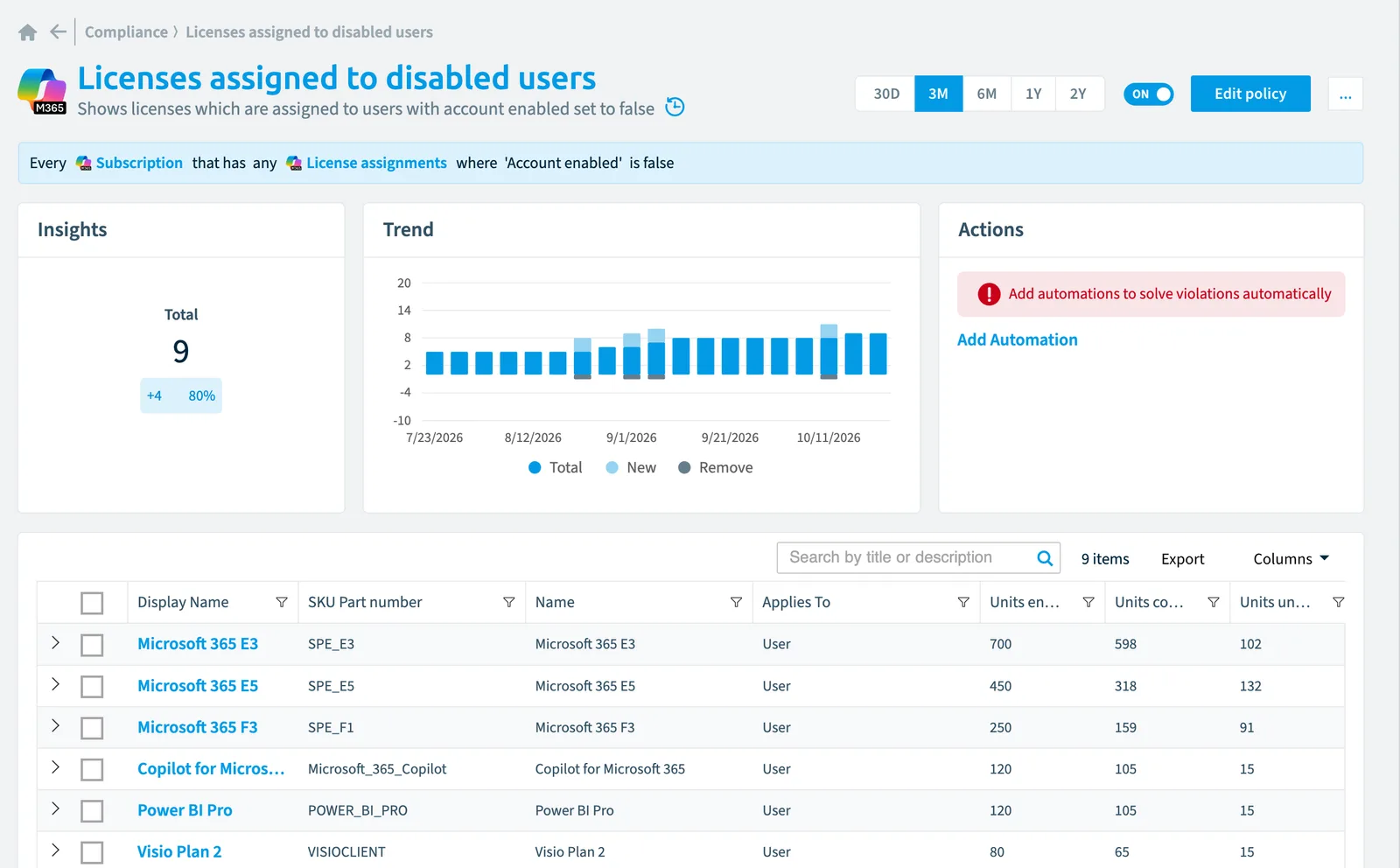The width and height of the screenshot is (1400, 868).
Task: Select the 30D time range tab
Action: pyautogui.click(x=885, y=94)
